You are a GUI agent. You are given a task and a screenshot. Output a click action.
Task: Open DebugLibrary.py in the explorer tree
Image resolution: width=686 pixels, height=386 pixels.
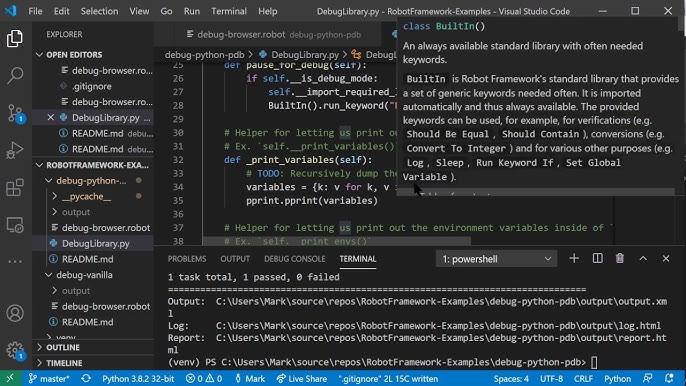(95, 243)
